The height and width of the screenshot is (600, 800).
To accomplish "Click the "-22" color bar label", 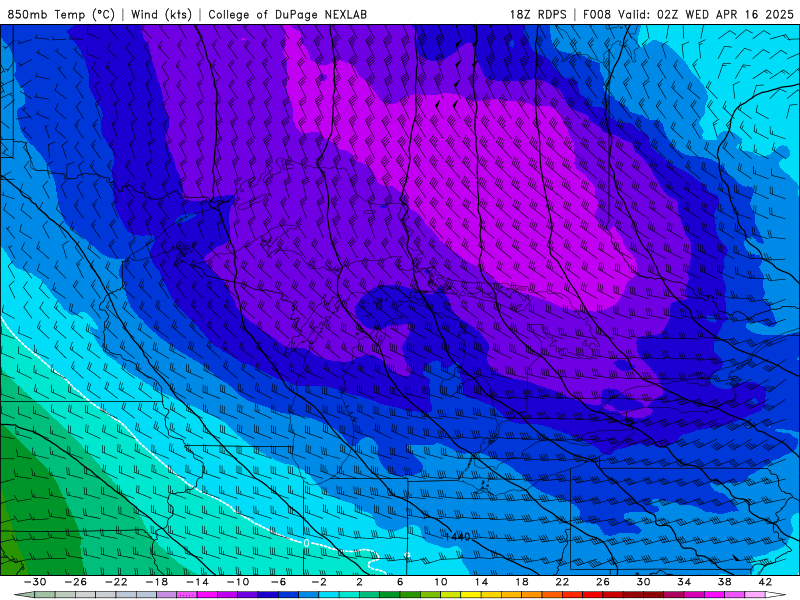I will [116, 582].
